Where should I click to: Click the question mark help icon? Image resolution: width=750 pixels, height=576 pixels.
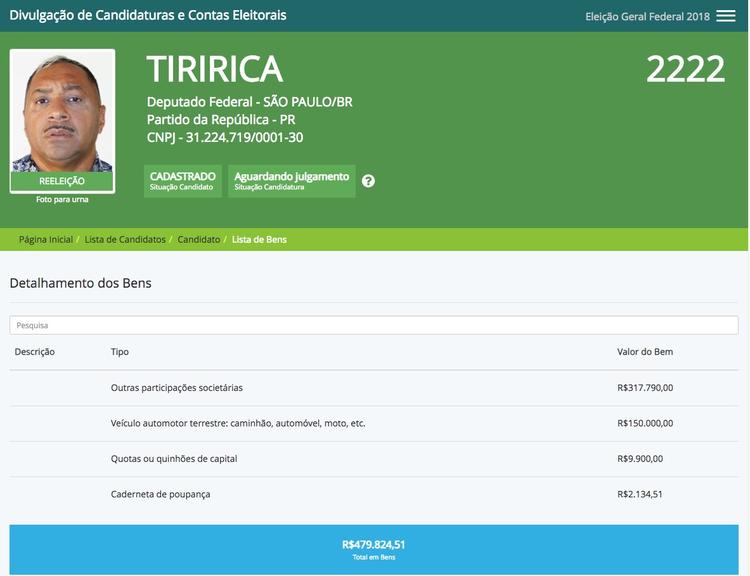(x=368, y=181)
